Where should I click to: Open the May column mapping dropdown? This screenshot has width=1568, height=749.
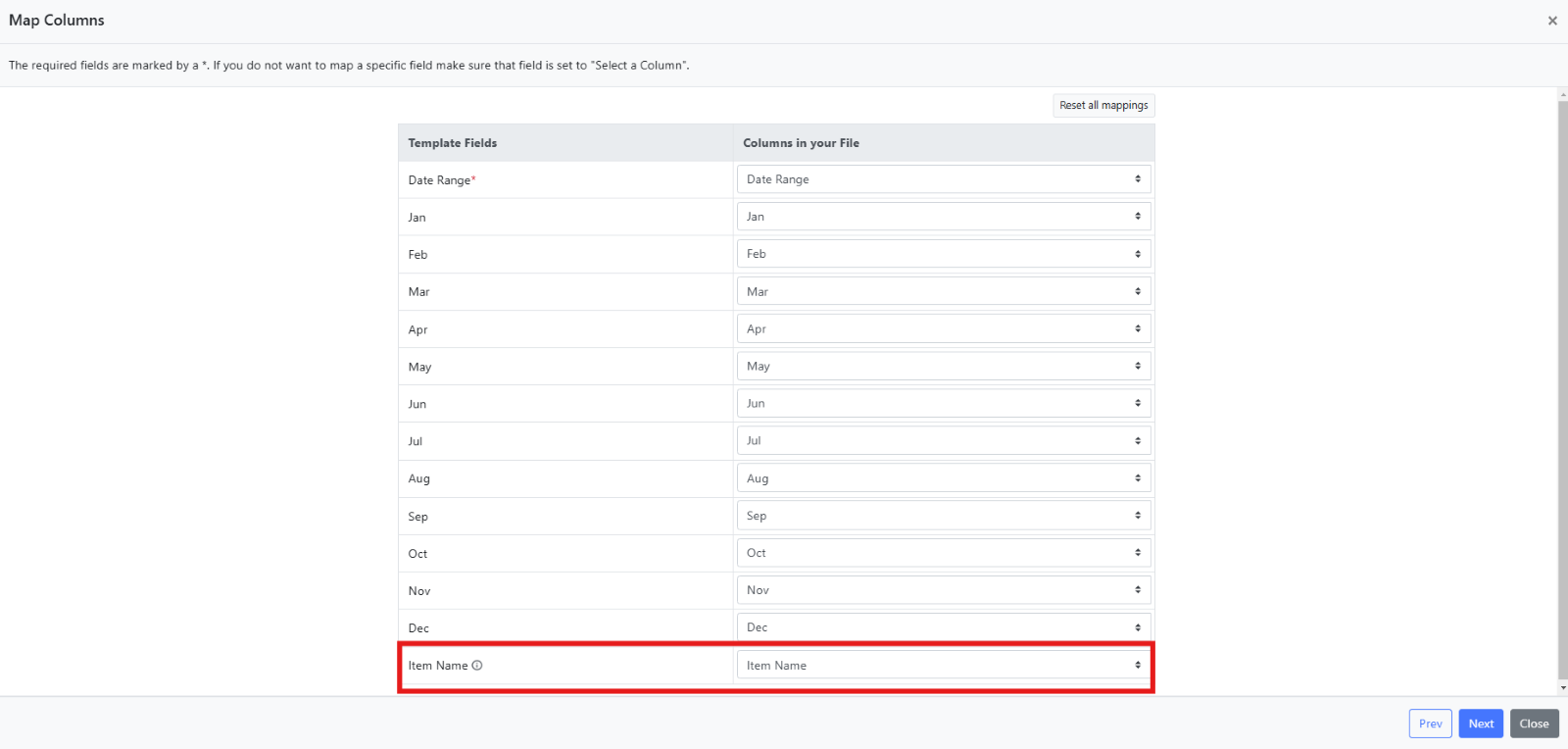[944, 366]
